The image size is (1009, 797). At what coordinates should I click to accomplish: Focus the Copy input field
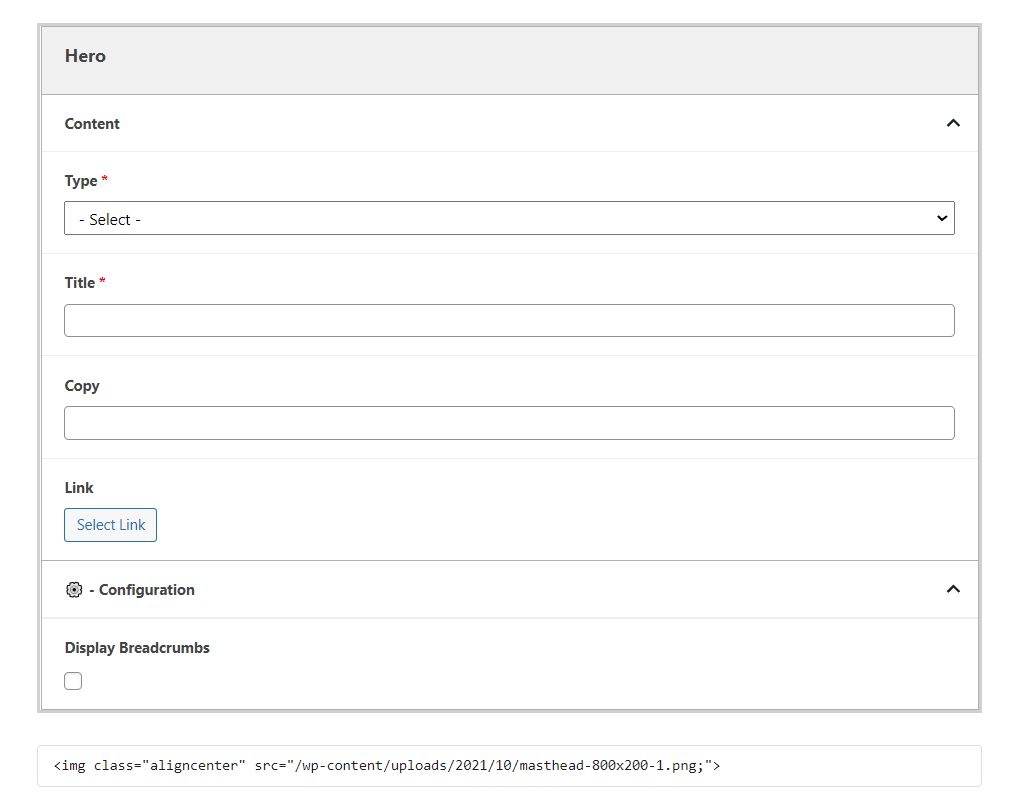coord(508,423)
